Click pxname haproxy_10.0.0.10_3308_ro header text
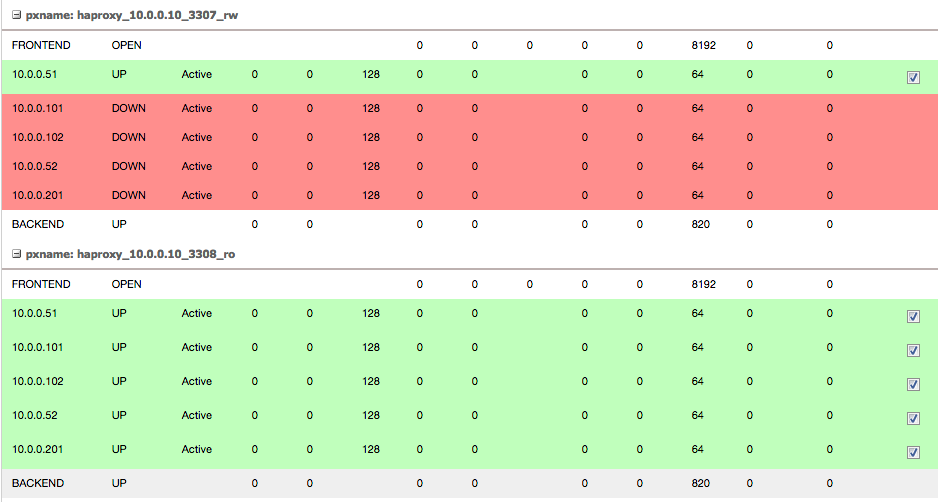The width and height of the screenshot is (938, 502). click(x=130, y=254)
